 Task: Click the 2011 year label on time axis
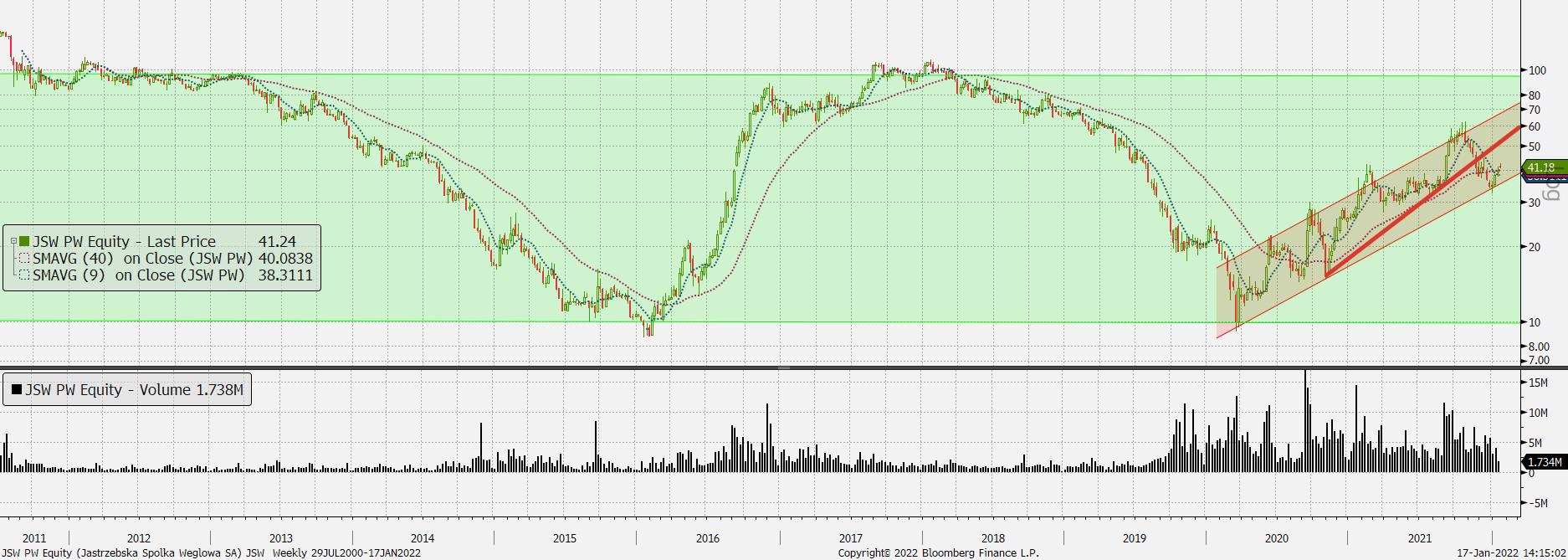coord(34,538)
